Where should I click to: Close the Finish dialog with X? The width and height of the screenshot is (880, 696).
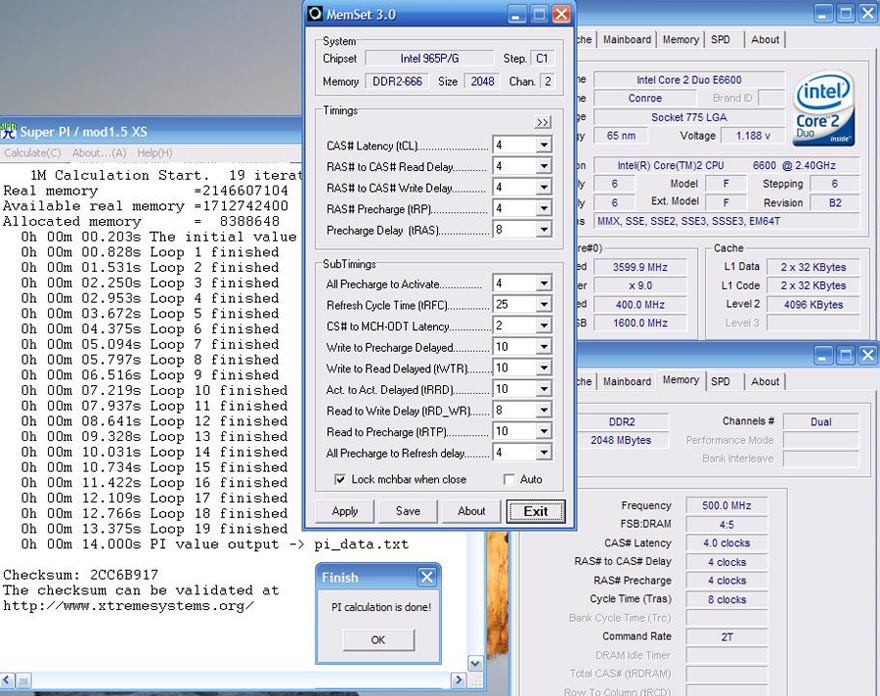tap(427, 577)
